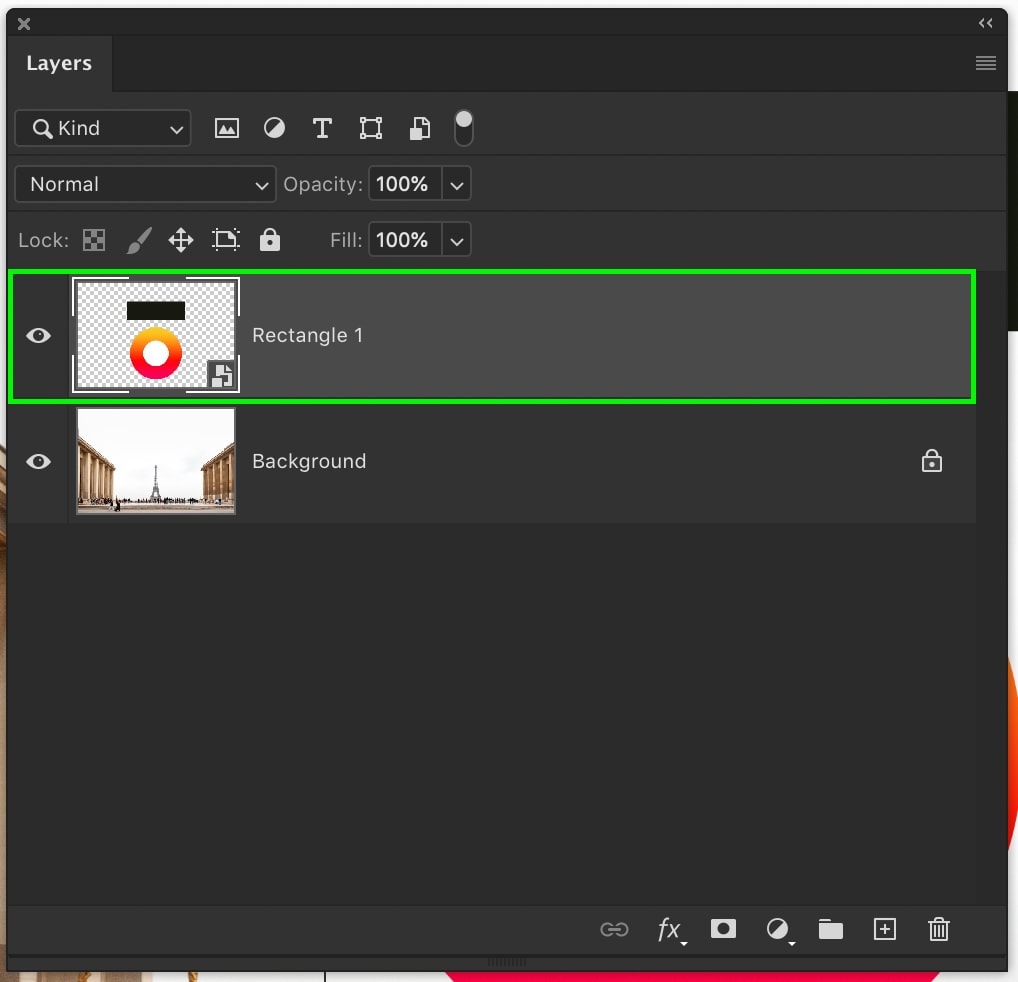Filter for type layers icon
The height and width of the screenshot is (982, 1018).
pos(322,128)
